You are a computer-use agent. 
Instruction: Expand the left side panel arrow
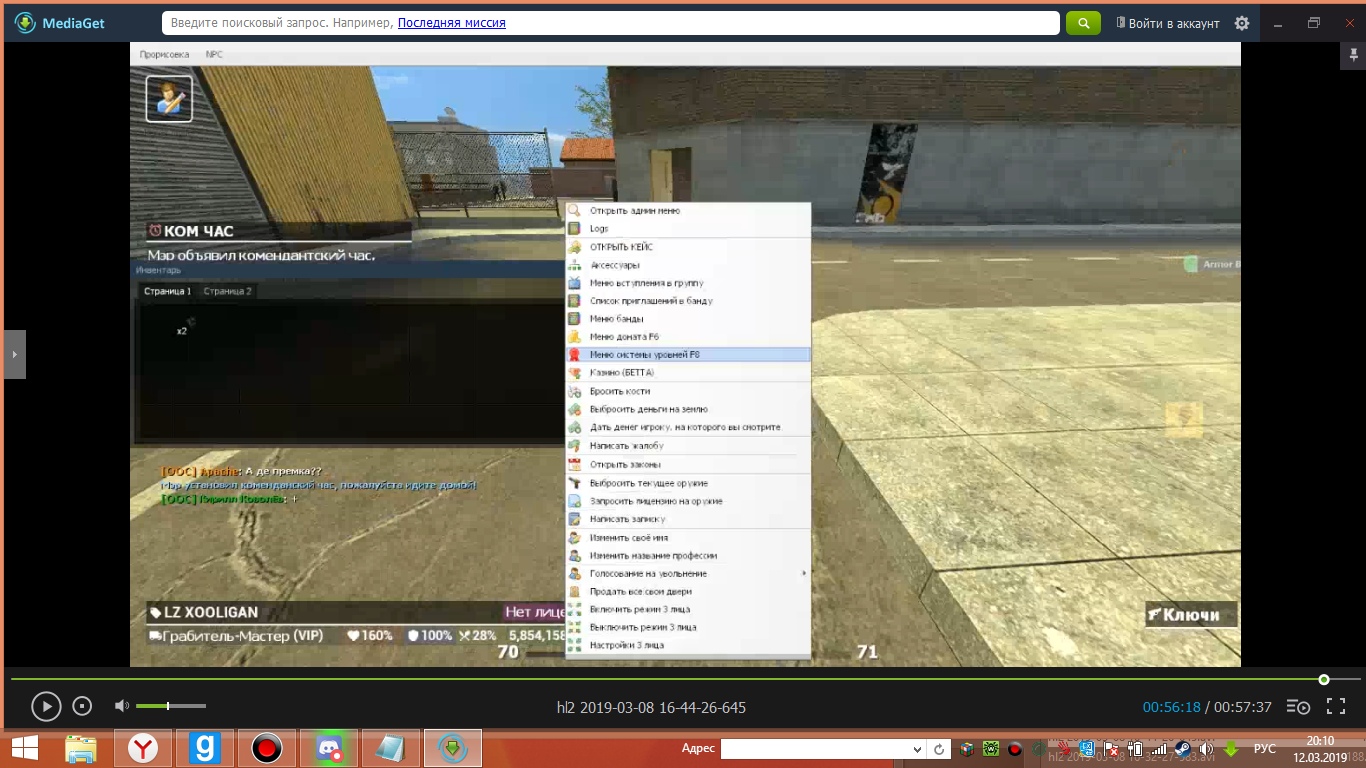point(14,354)
